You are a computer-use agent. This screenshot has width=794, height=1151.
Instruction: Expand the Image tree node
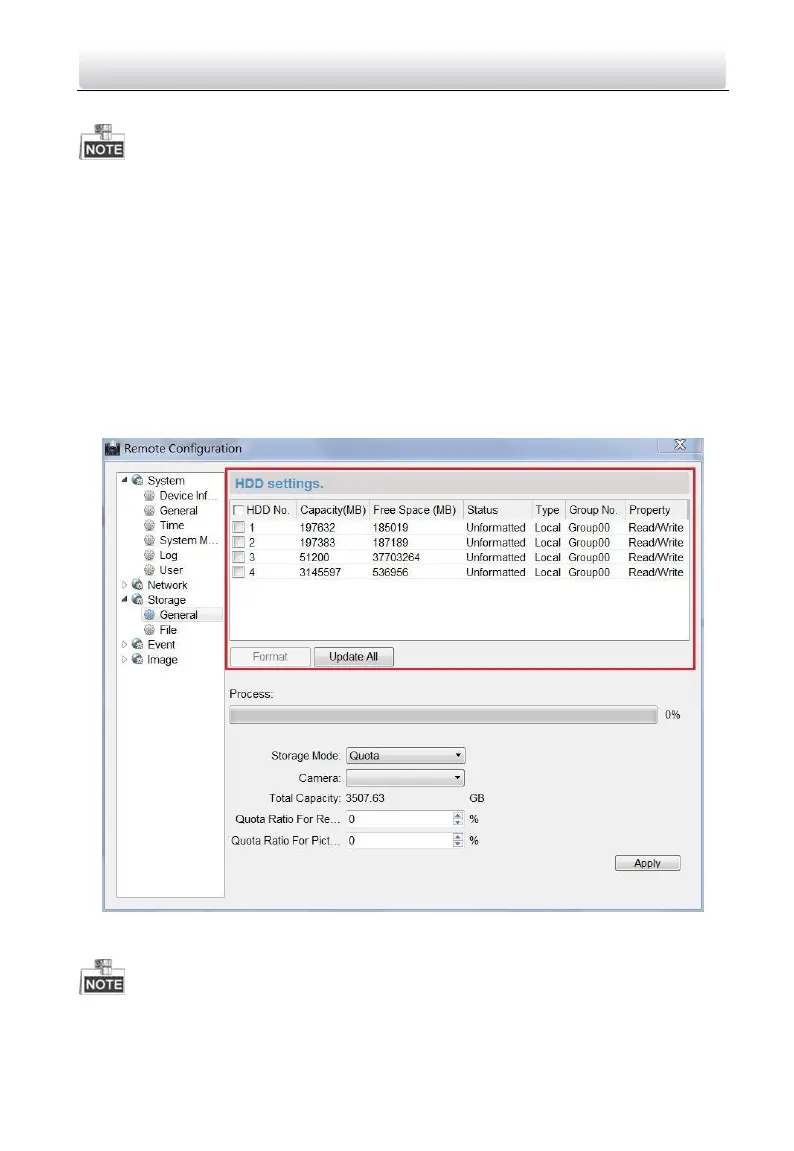[124, 659]
